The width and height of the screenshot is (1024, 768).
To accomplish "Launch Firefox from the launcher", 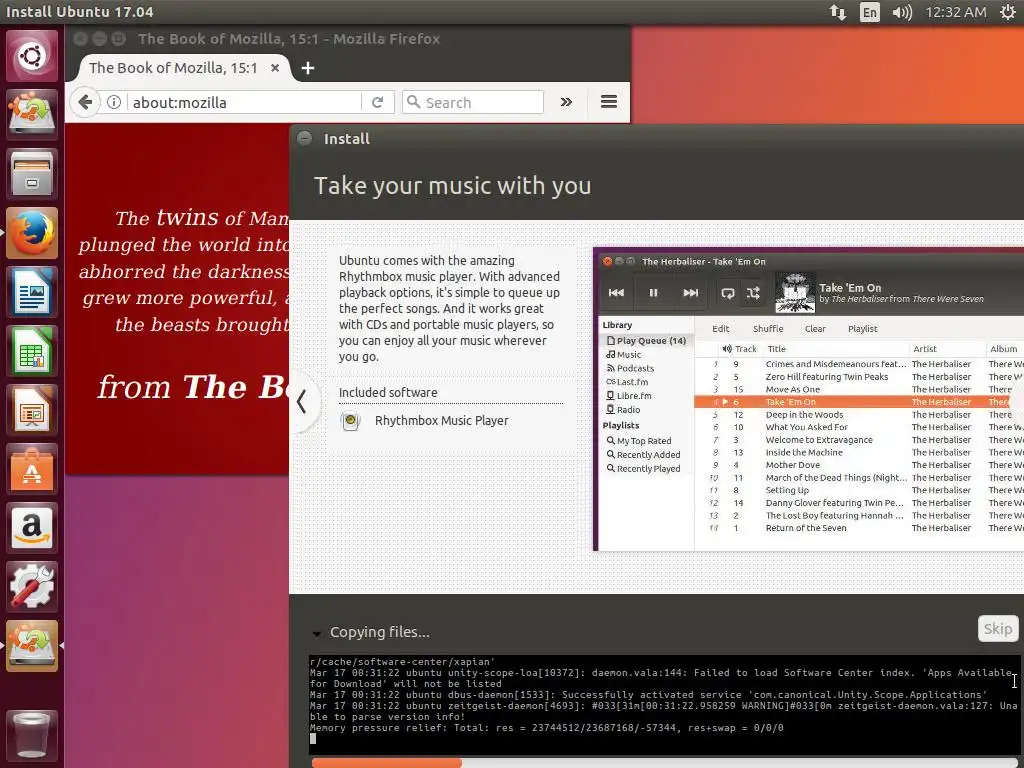I will point(31,232).
